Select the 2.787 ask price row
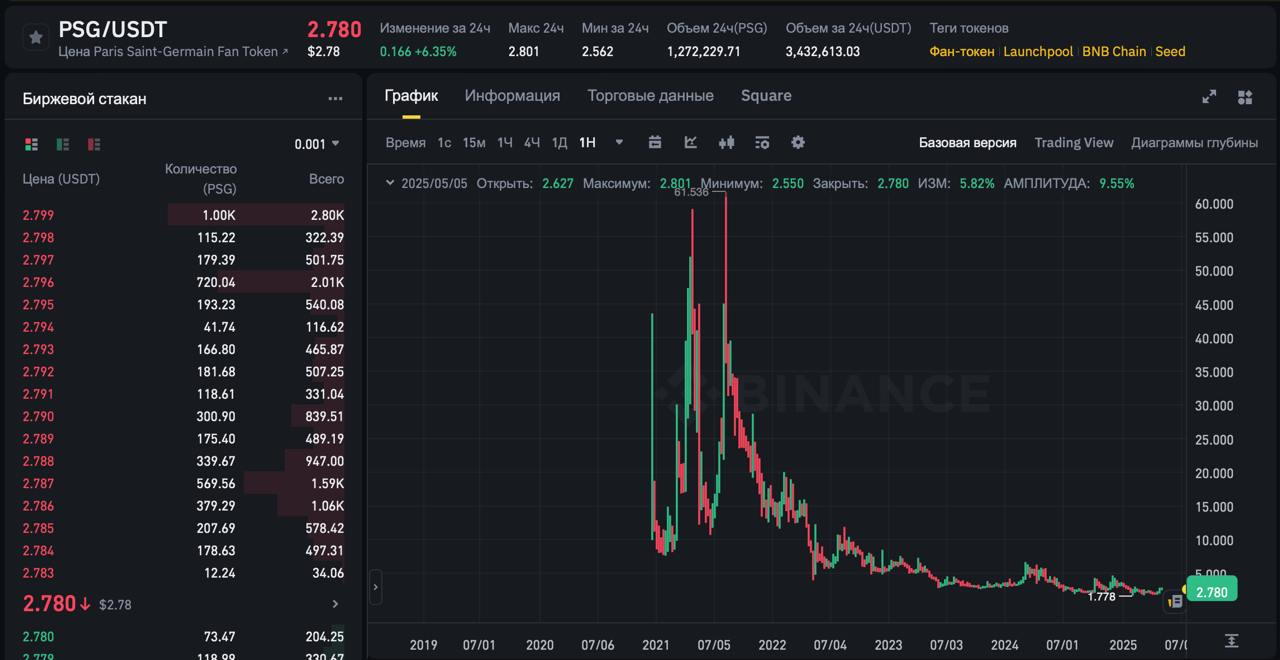The image size is (1280, 660). 183,483
